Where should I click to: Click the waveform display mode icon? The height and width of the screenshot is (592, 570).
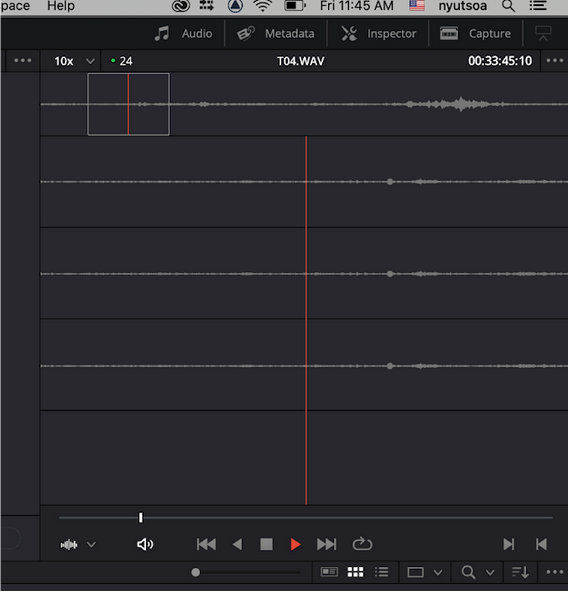coord(69,545)
